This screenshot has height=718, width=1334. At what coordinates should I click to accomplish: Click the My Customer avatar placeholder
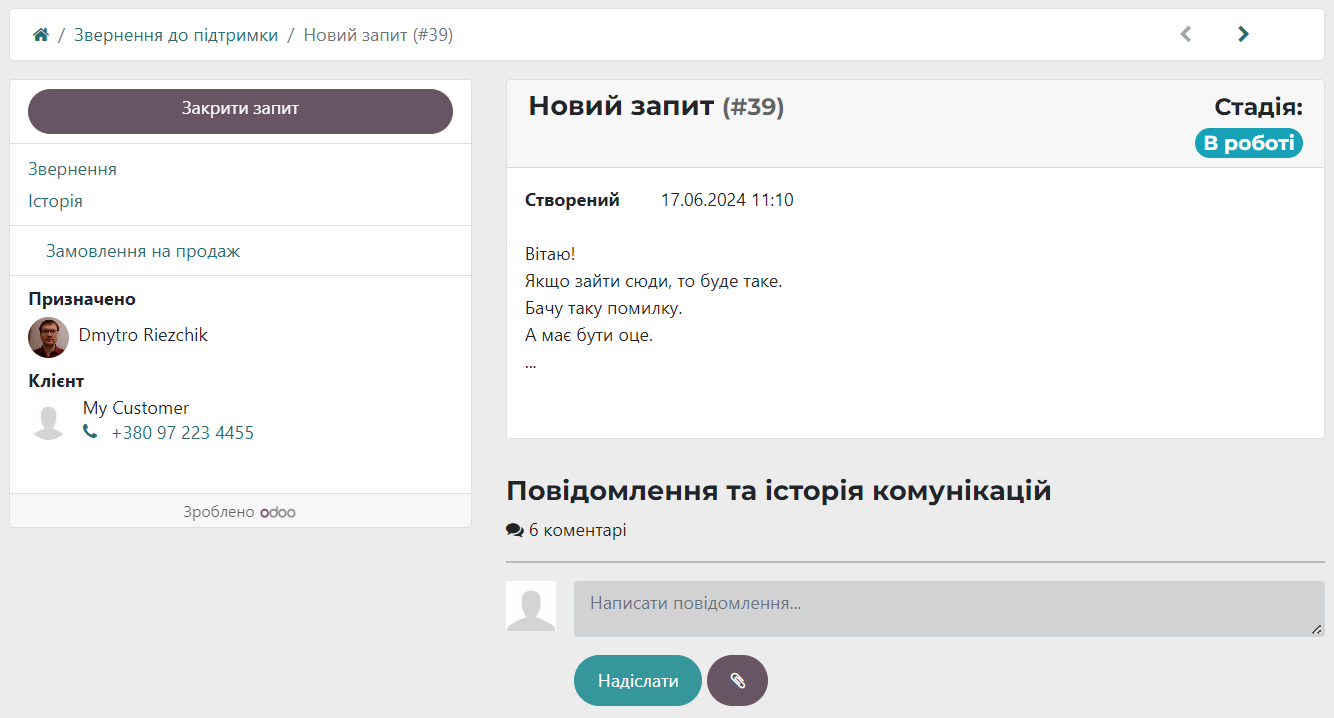[x=48, y=421]
